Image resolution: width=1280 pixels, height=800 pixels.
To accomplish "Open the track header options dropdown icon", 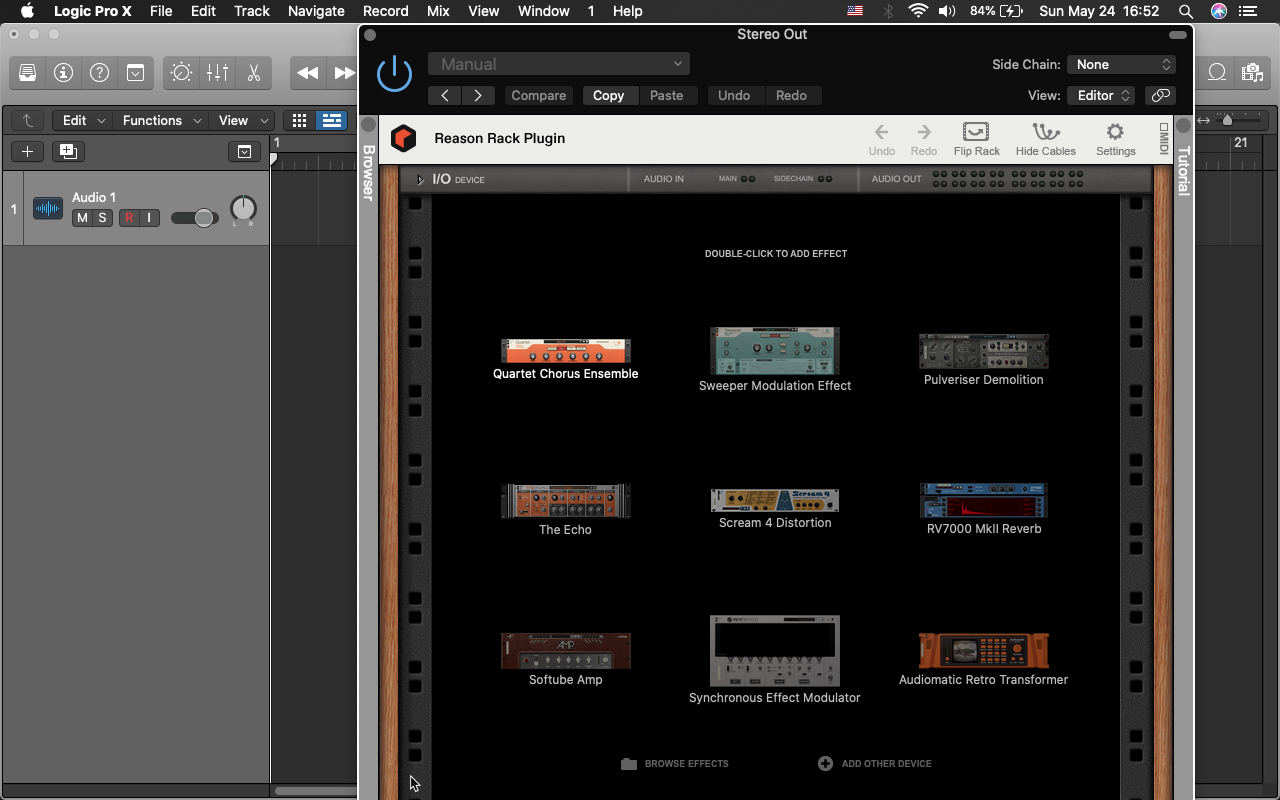I will 244,152.
